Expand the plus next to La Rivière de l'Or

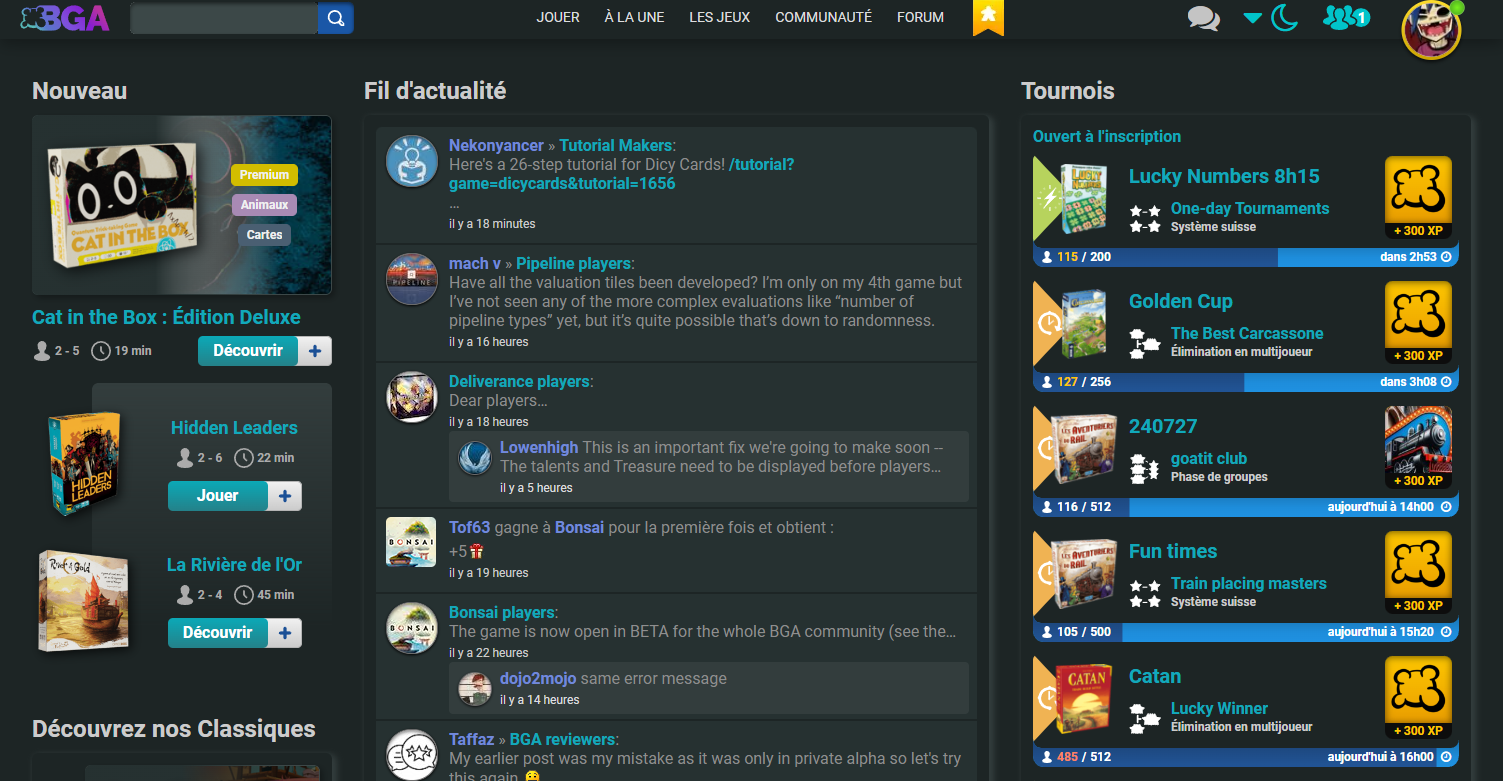(x=285, y=633)
